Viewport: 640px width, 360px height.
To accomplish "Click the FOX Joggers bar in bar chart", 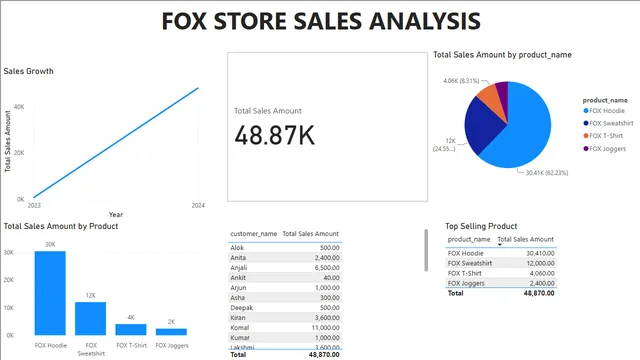I will click(171, 332).
